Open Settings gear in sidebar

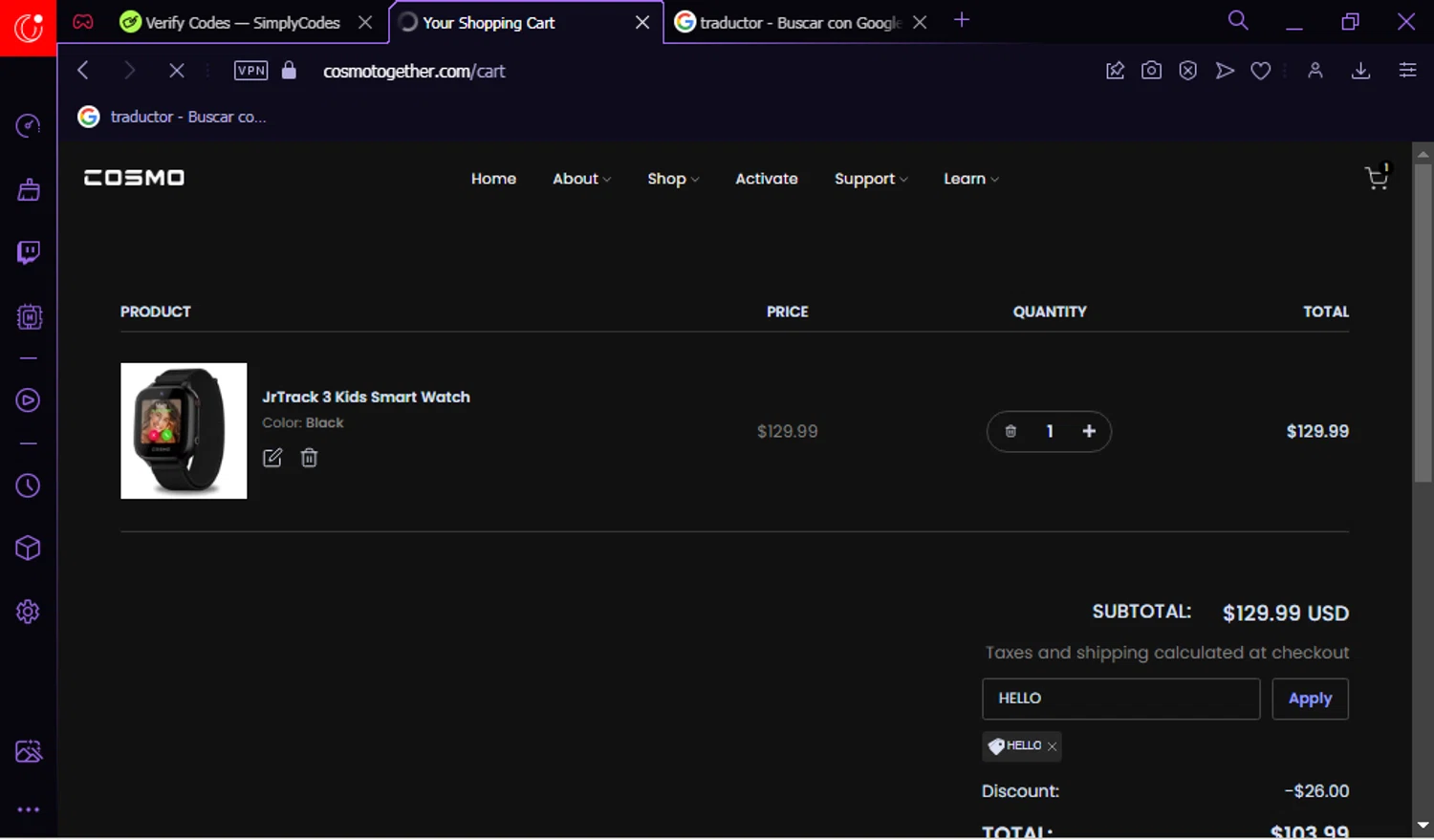click(x=28, y=612)
